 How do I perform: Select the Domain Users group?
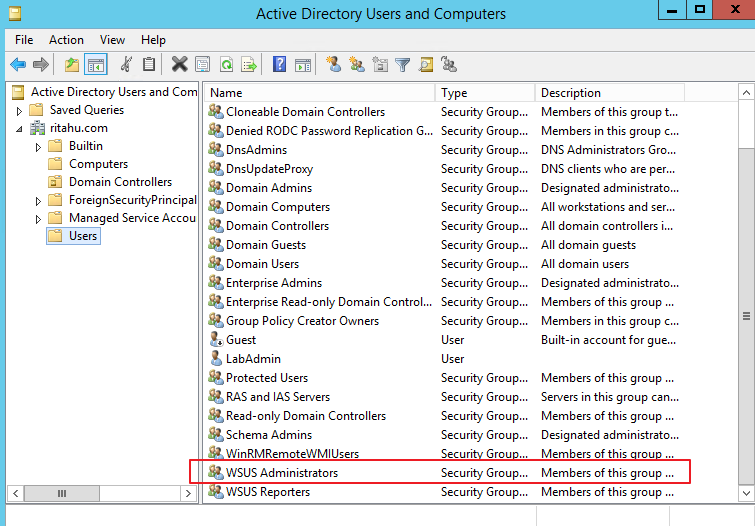pos(262,263)
